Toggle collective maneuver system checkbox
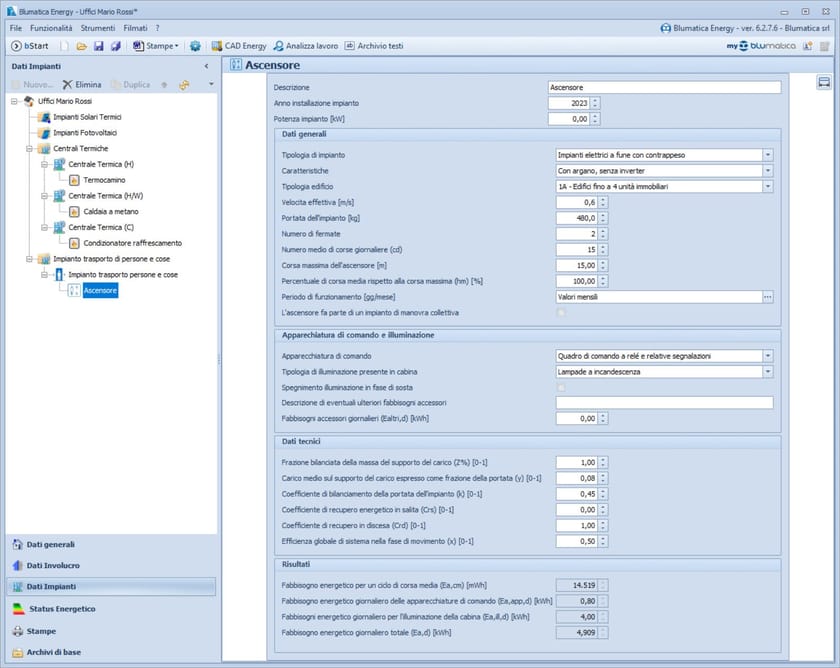This screenshot has height=668, width=840. click(561, 313)
